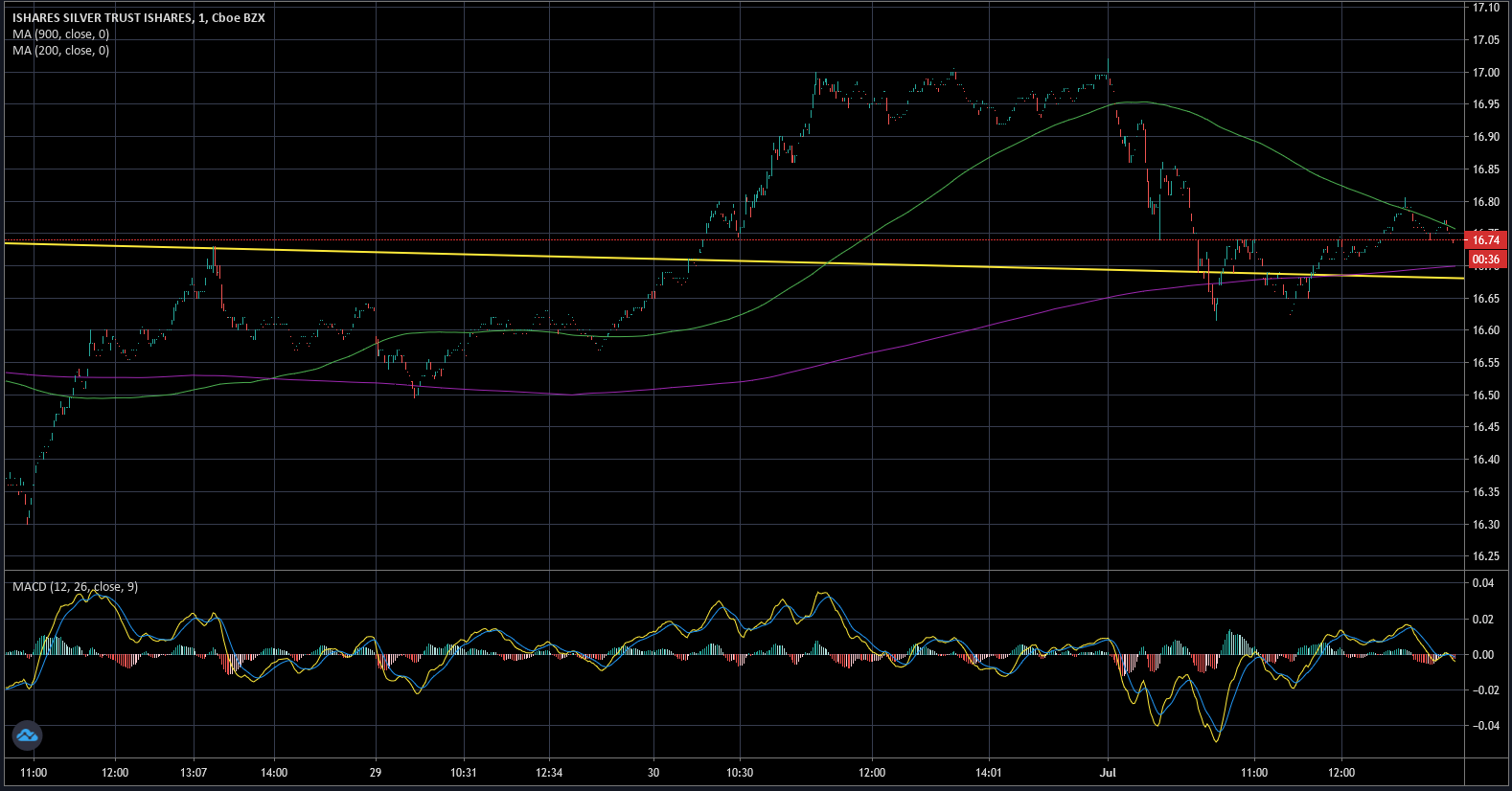Click the 16.45 price axis label
The height and width of the screenshot is (791, 1512).
pos(1486,427)
